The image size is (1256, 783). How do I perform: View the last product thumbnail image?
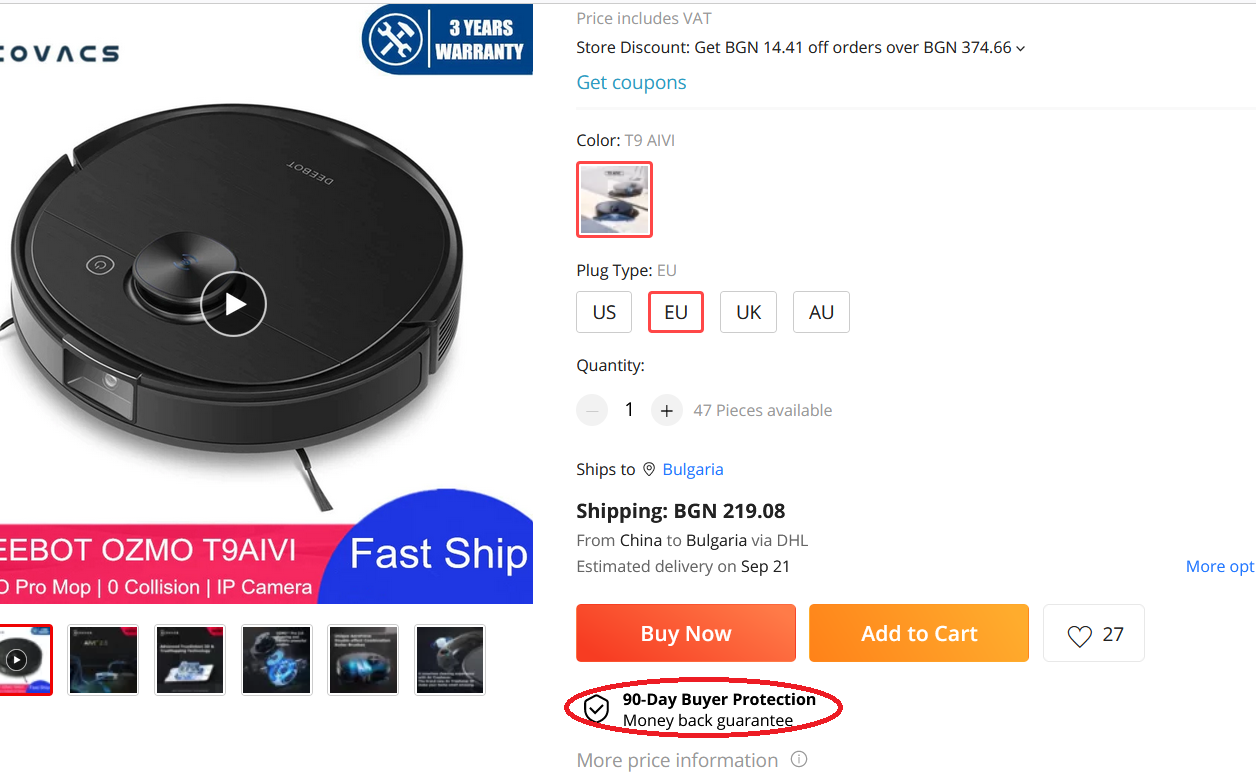tap(450, 660)
